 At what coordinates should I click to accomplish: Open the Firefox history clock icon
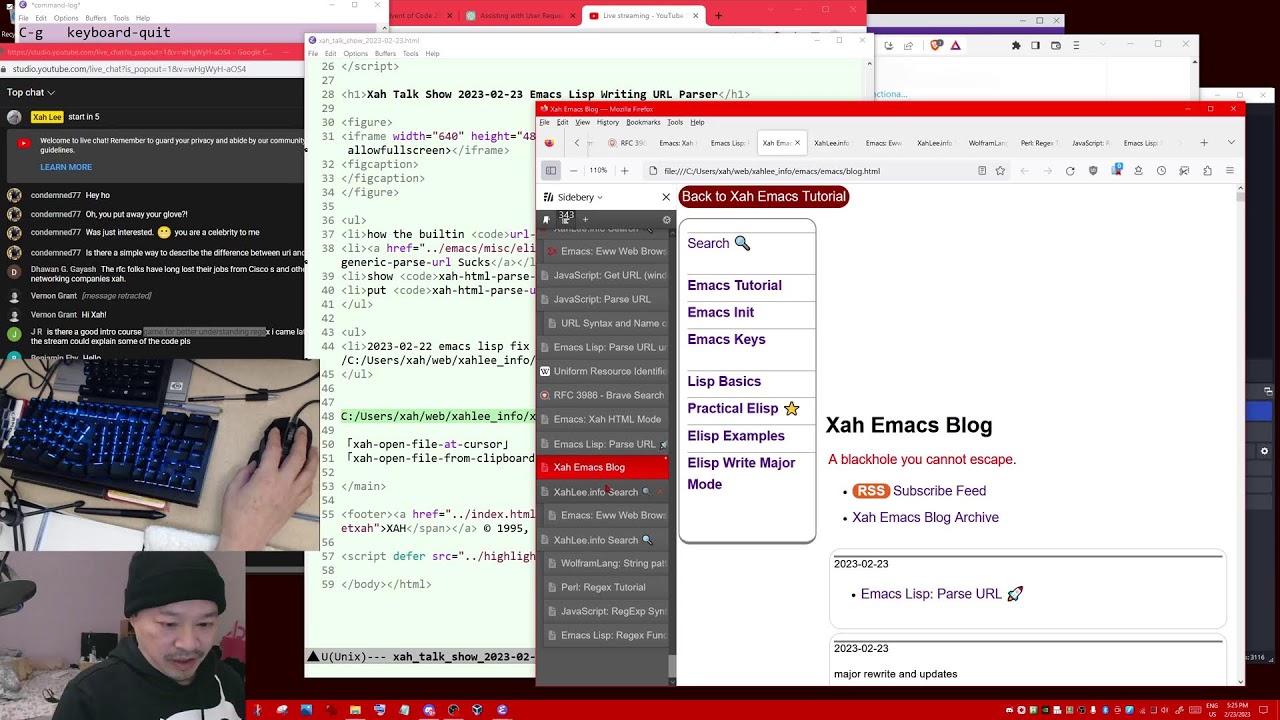[x=1161, y=171]
